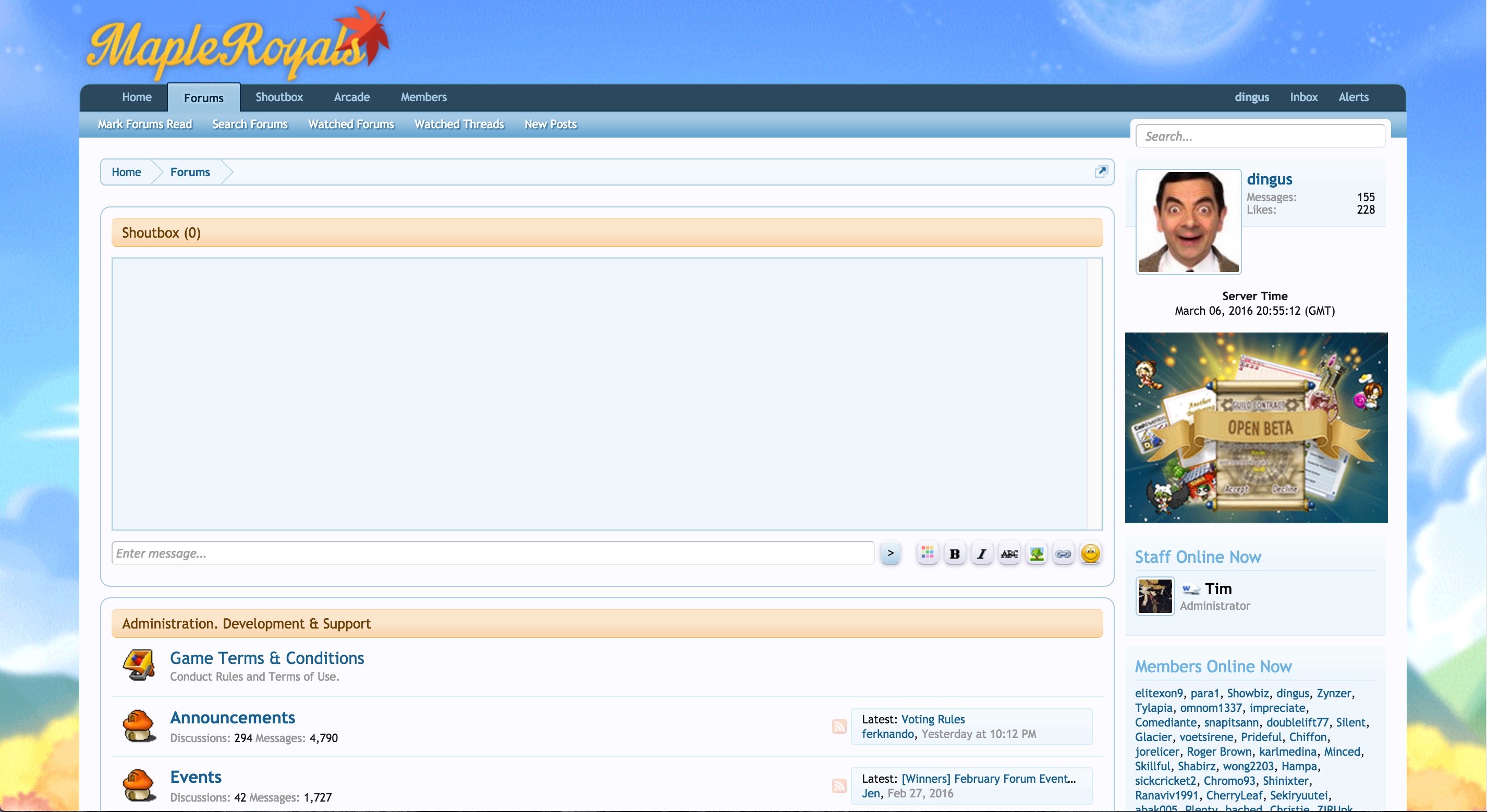
Task: Open member elitexon9's profile
Action: (x=1159, y=693)
